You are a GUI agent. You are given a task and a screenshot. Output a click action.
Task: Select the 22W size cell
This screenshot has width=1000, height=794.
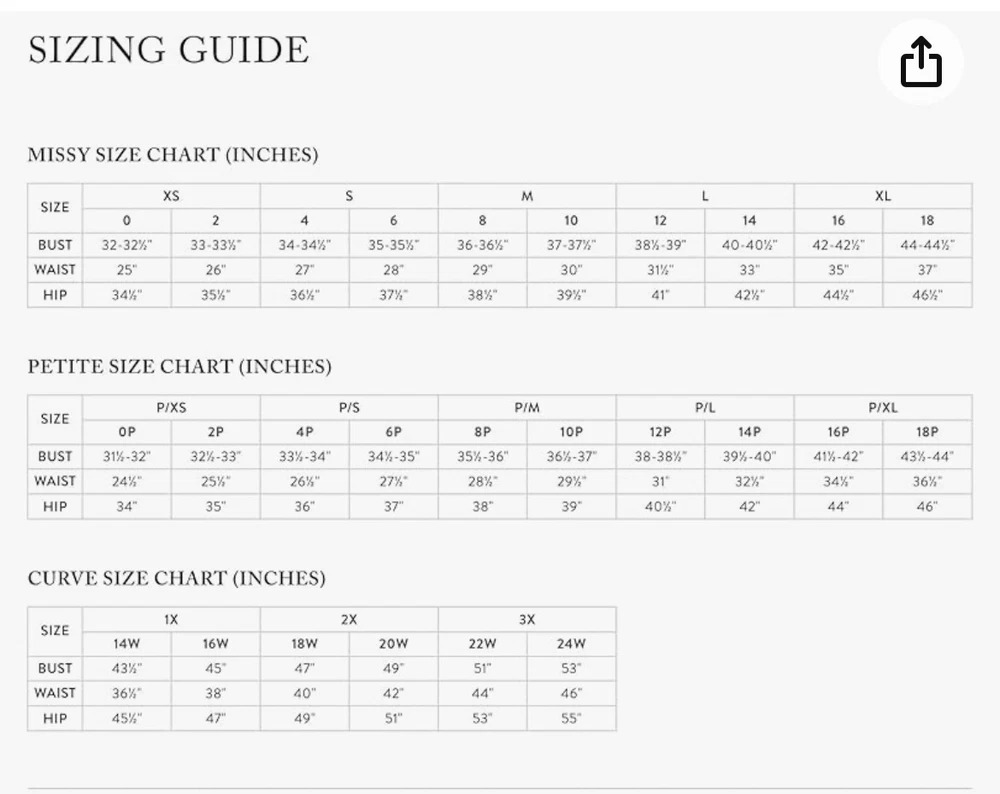click(x=482, y=644)
